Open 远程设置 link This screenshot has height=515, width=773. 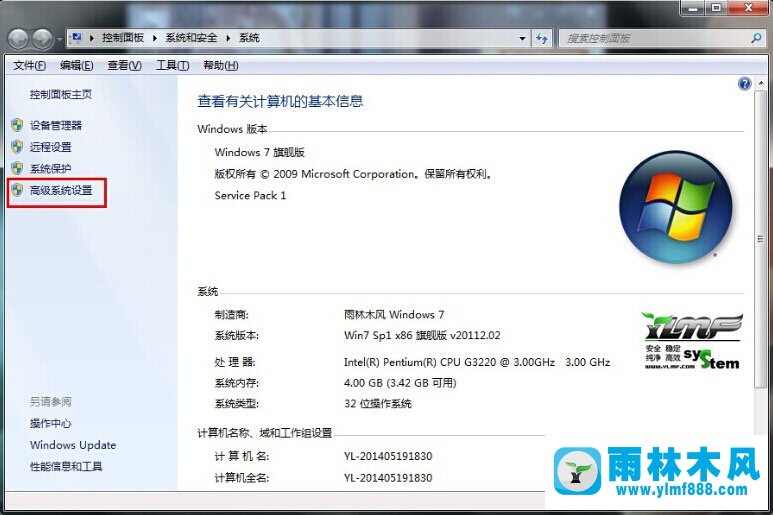[x=50, y=147]
